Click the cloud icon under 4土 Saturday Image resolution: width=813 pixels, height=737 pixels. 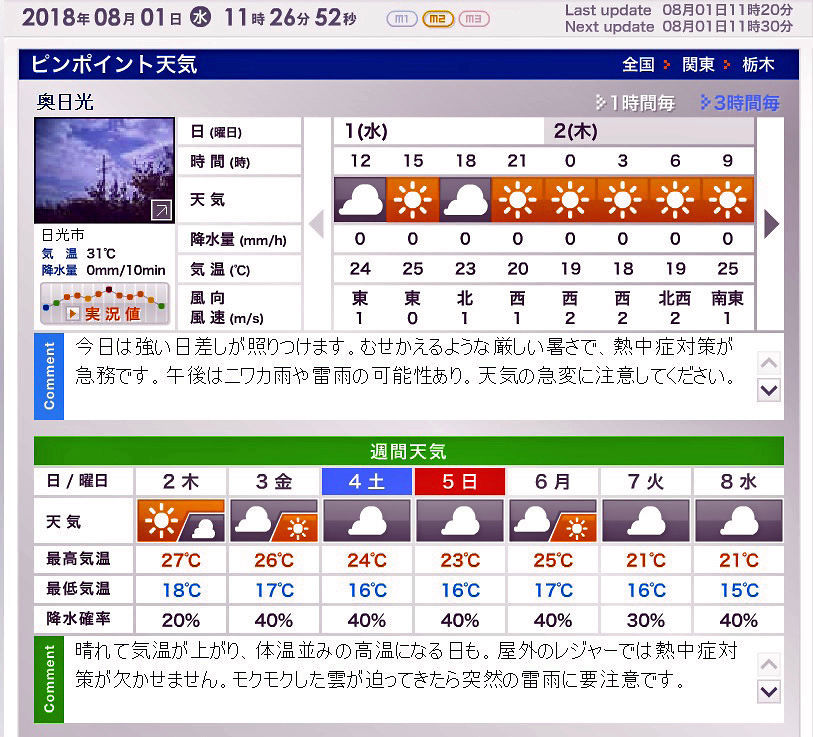(x=366, y=520)
